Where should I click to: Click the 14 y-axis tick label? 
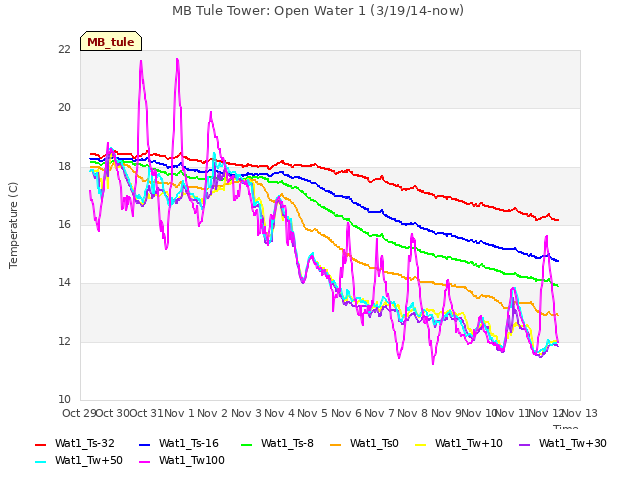pos(64,283)
